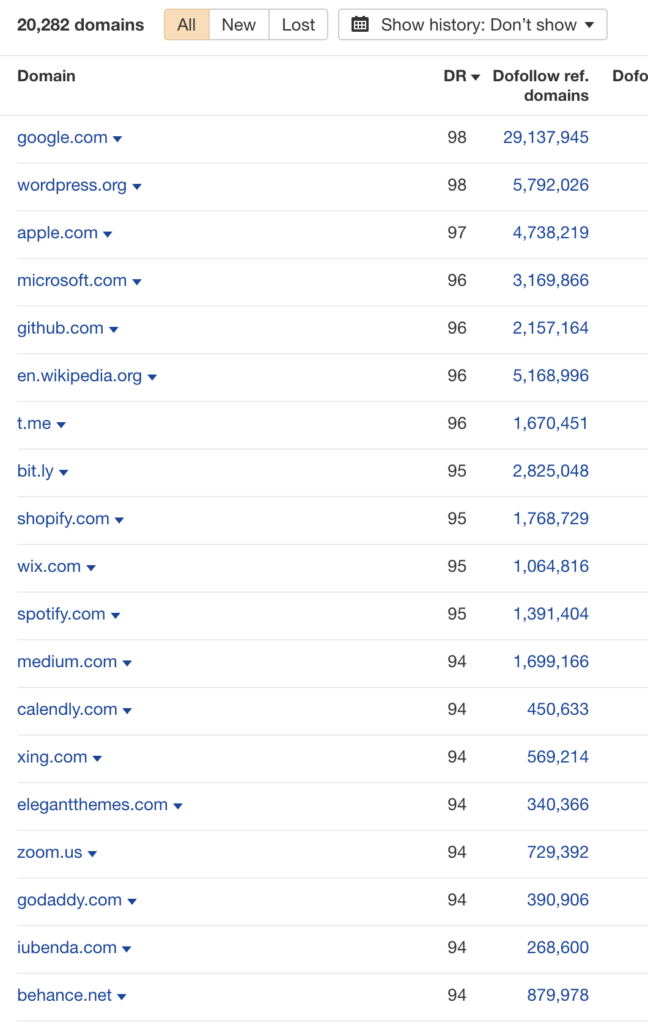The height and width of the screenshot is (1024, 648).
Task: Open the zoom.us domain link
Action: [50, 853]
